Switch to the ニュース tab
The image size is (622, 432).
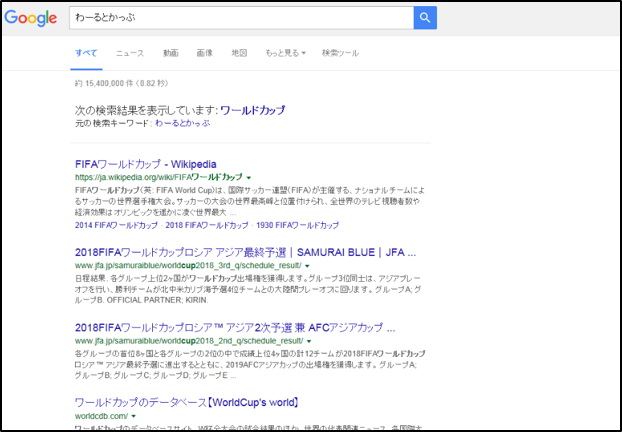click(130, 53)
